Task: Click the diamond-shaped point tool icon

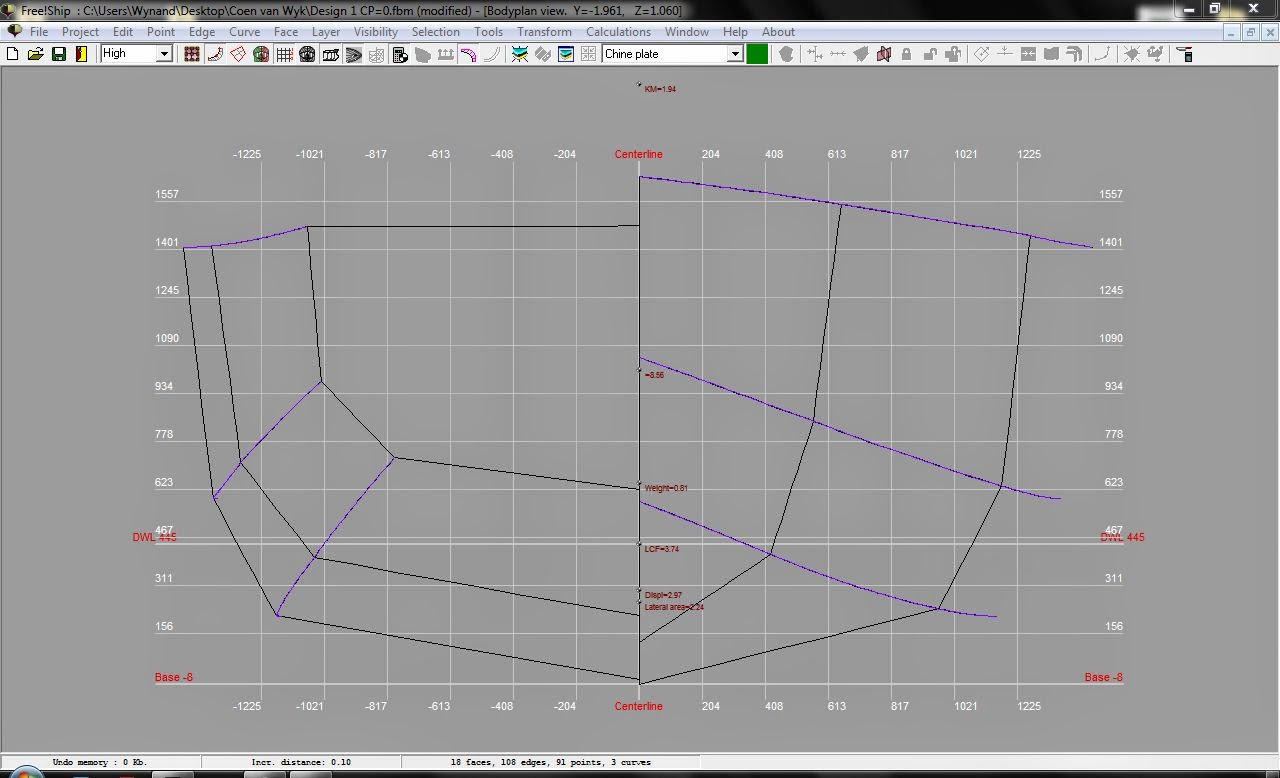Action: tap(982, 54)
